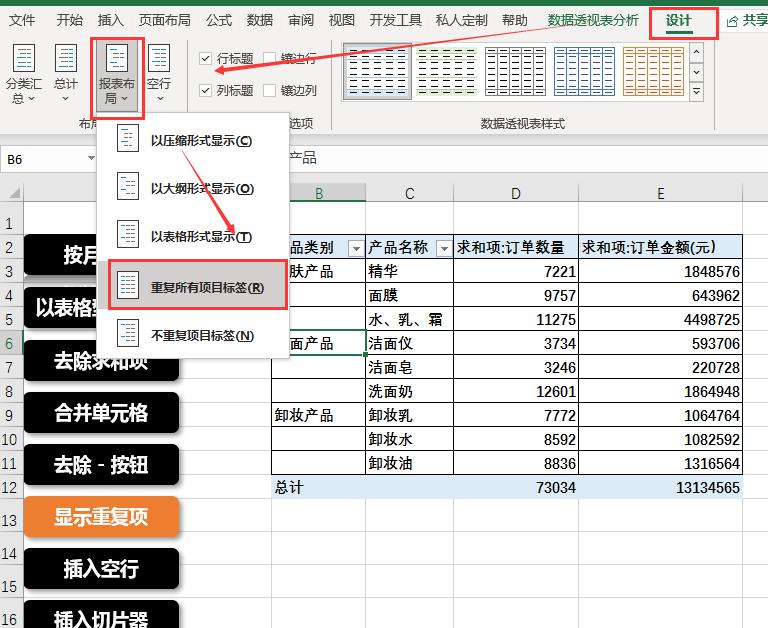Open the 开发工具 tab
Screen dimensions: 768x628
[396, 21]
